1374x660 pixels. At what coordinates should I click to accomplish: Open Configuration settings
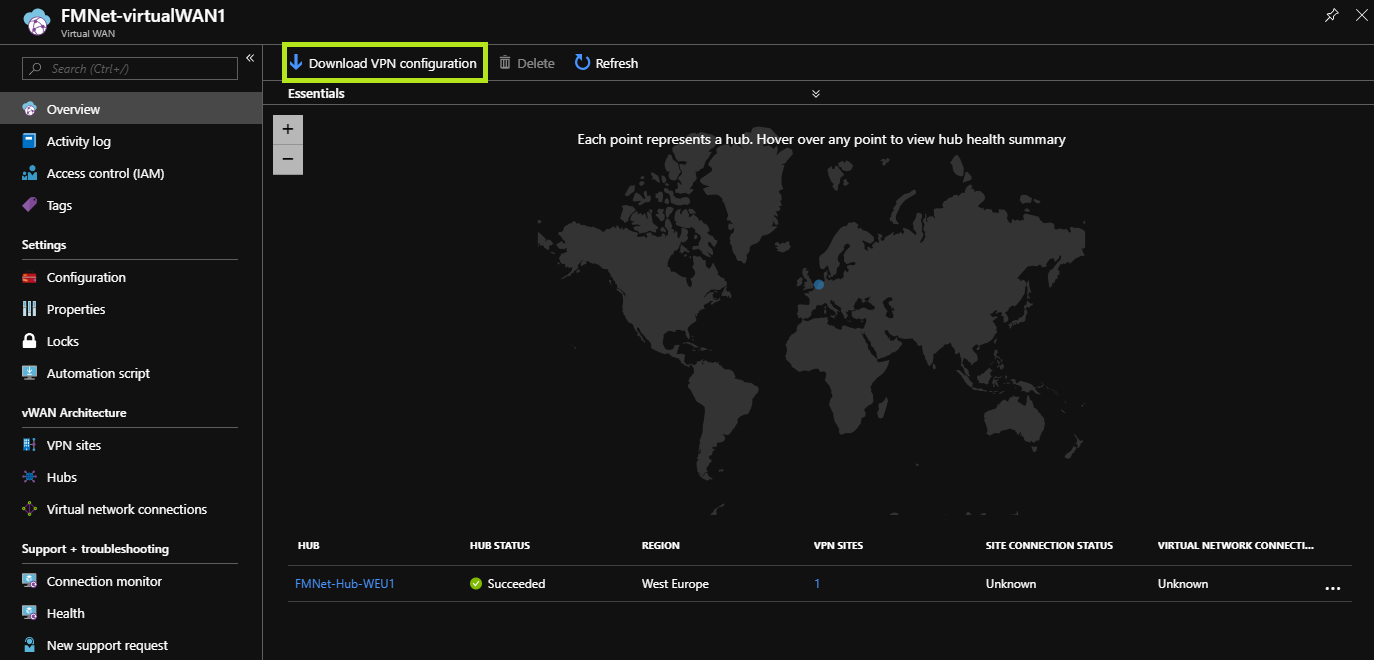click(86, 277)
